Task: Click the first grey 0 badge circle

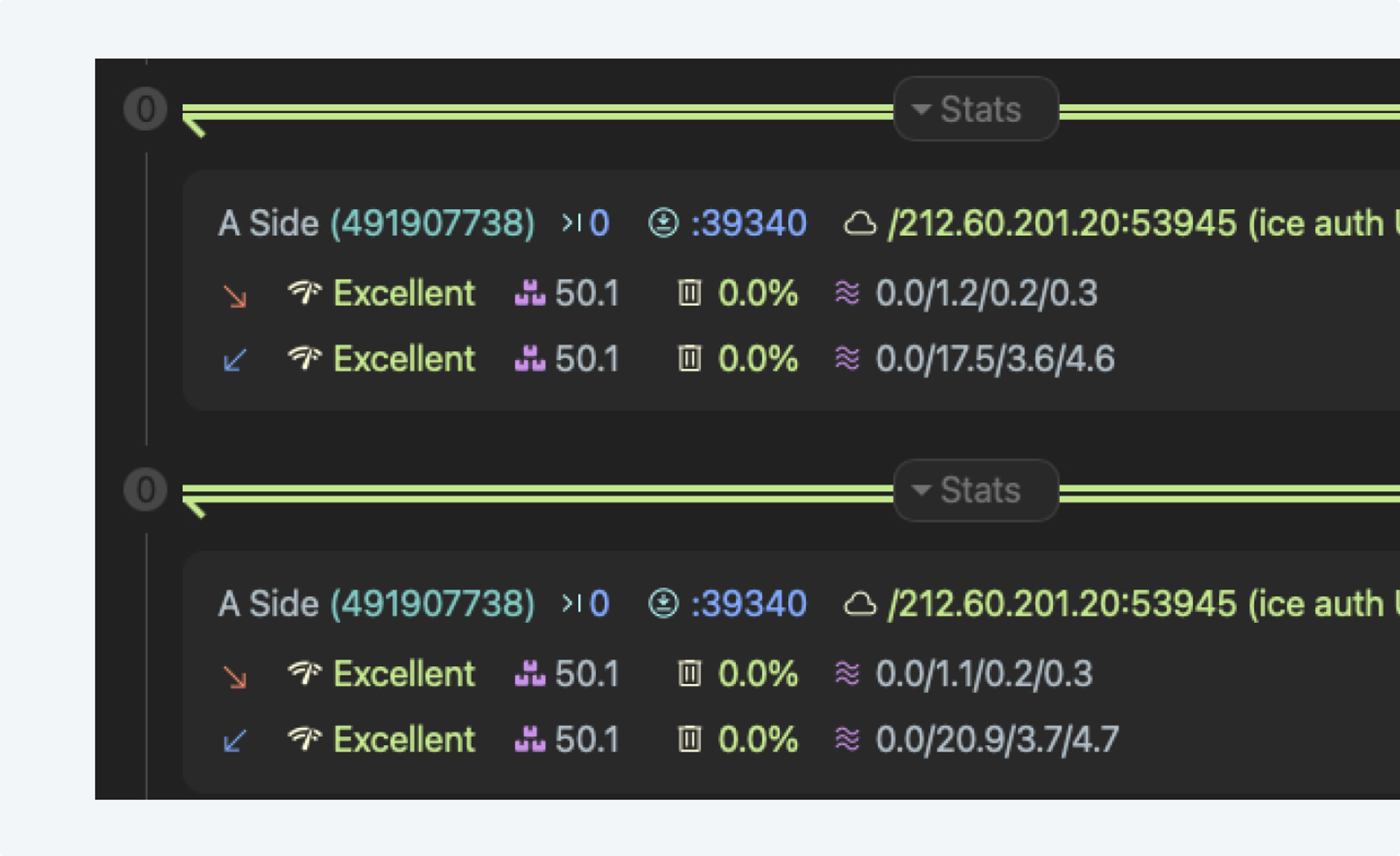Action: pos(145,109)
